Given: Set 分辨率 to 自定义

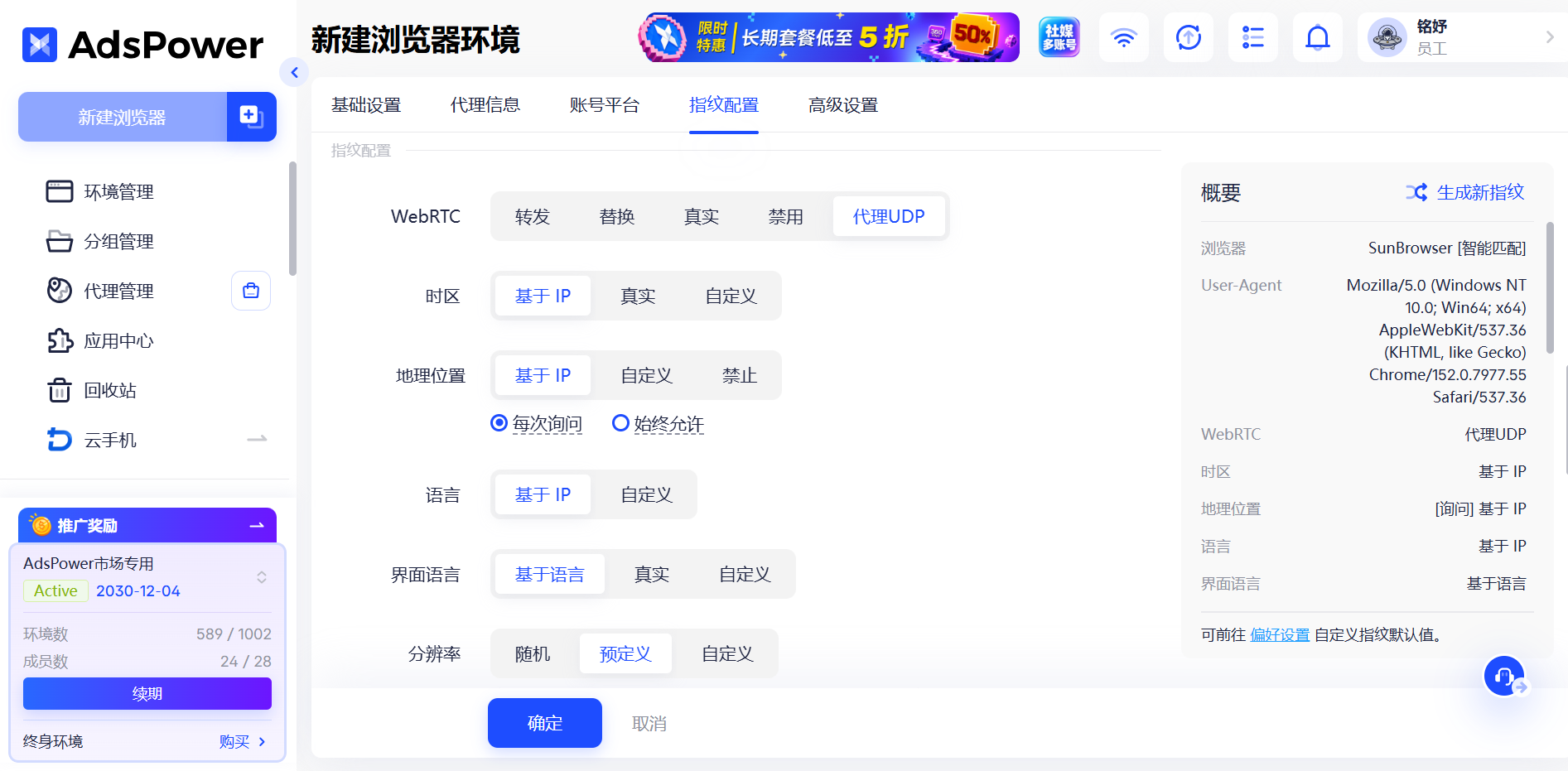Looking at the screenshot, I should (x=728, y=653).
